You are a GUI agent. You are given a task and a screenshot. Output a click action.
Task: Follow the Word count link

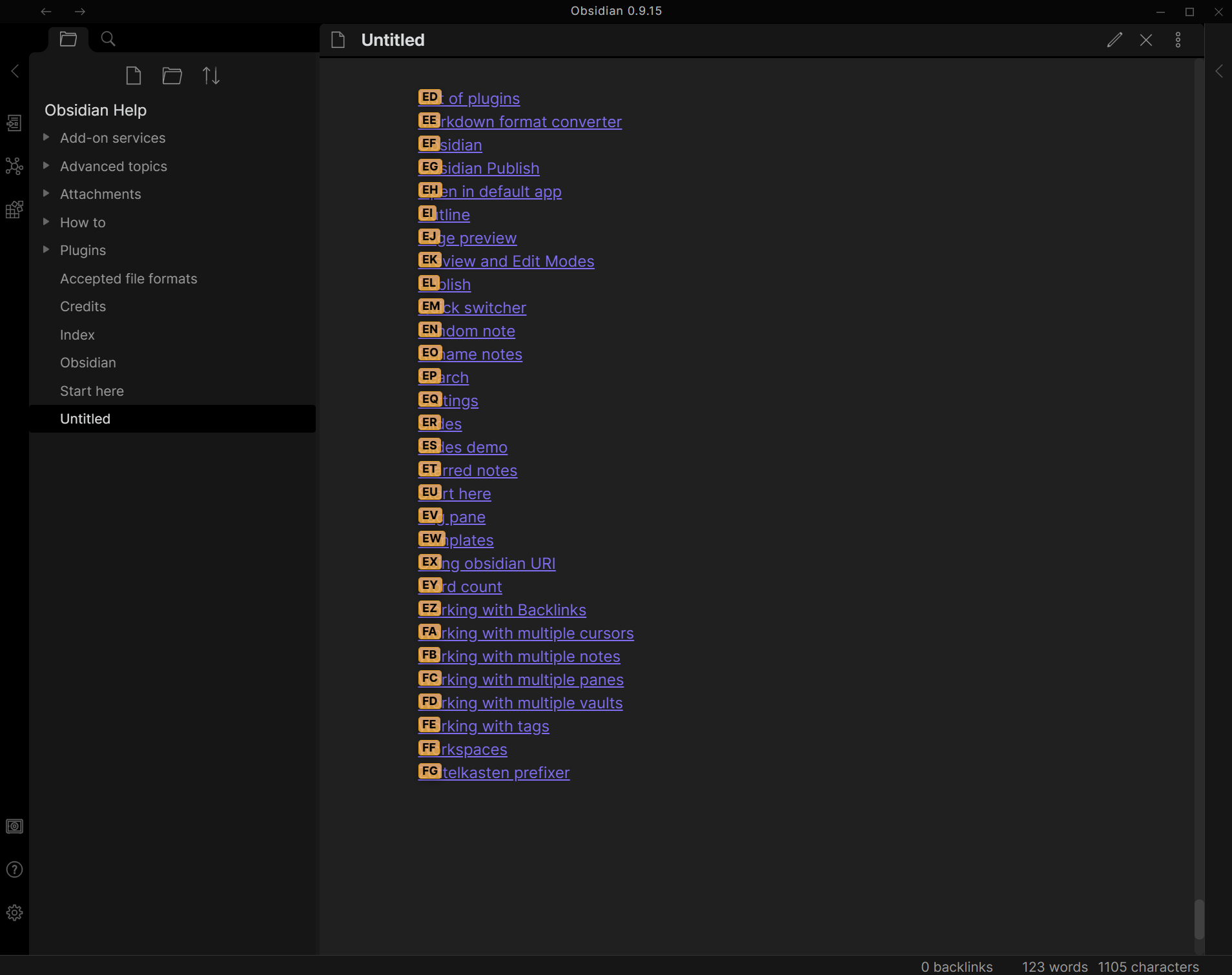(460, 586)
